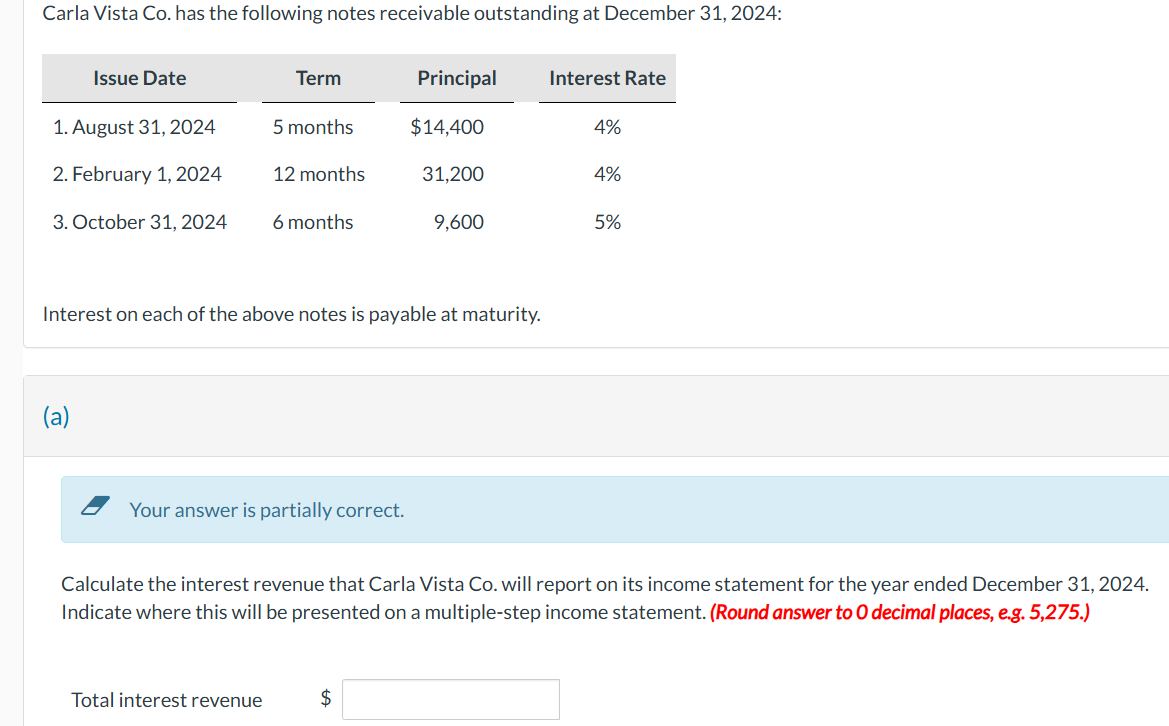Click the interest payable at maturity sentence

290,313
